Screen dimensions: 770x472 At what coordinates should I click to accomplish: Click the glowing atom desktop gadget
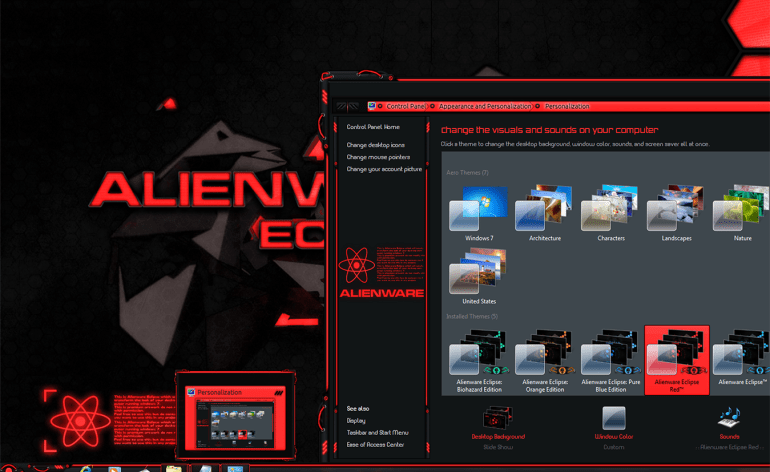tap(80, 421)
